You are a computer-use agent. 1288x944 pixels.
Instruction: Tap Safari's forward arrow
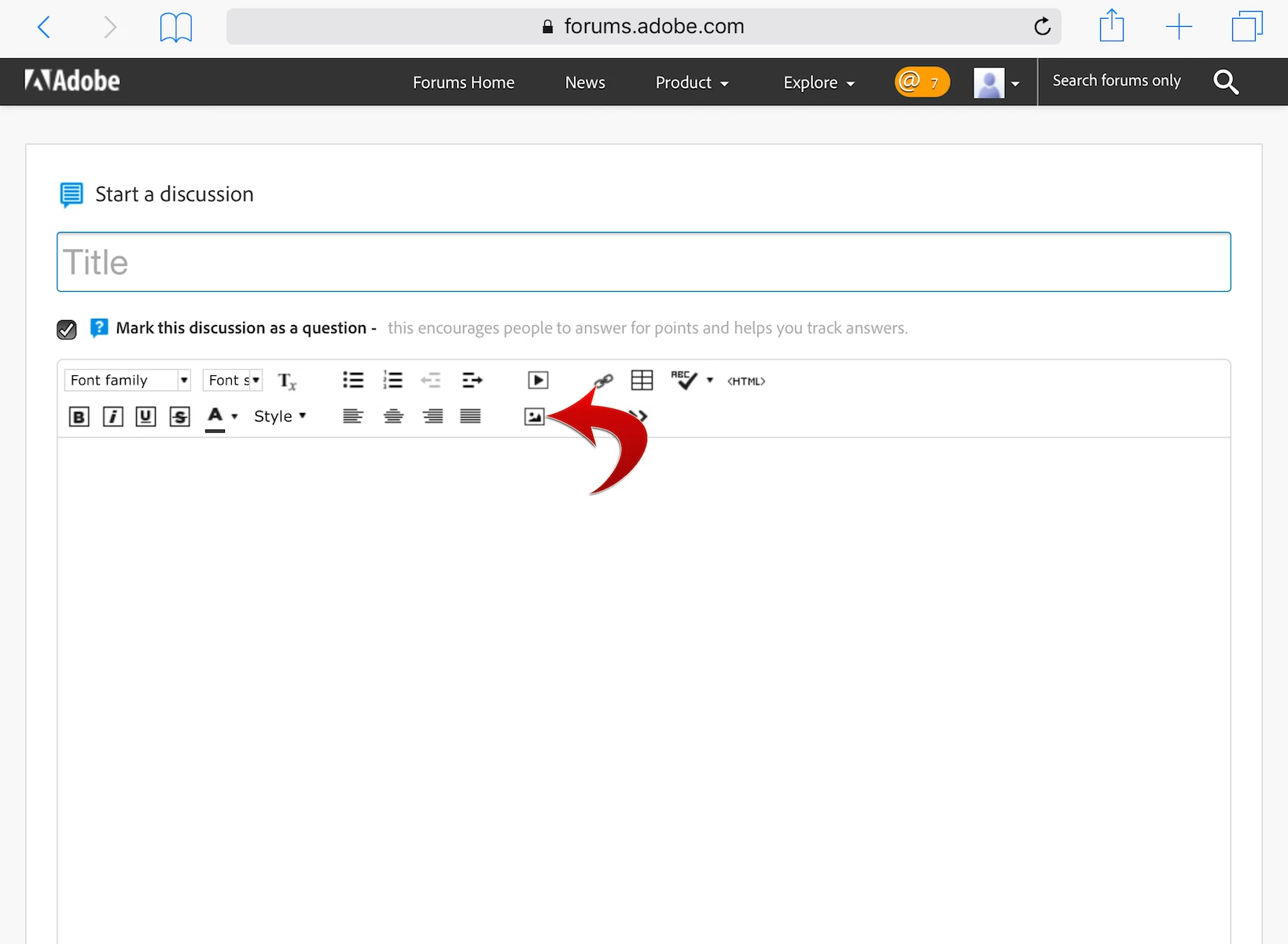pyautogui.click(x=110, y=28)
